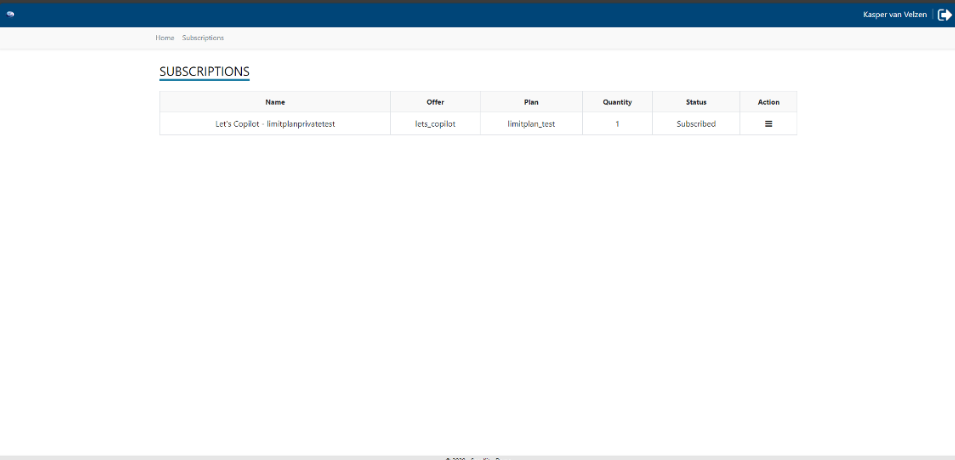
Task: Click the Quantity column header
Action: [x=618, y=102]
